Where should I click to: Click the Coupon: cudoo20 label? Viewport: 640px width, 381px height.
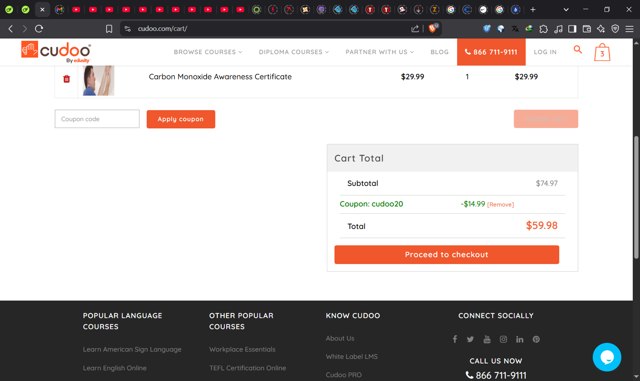click(371, 204)
